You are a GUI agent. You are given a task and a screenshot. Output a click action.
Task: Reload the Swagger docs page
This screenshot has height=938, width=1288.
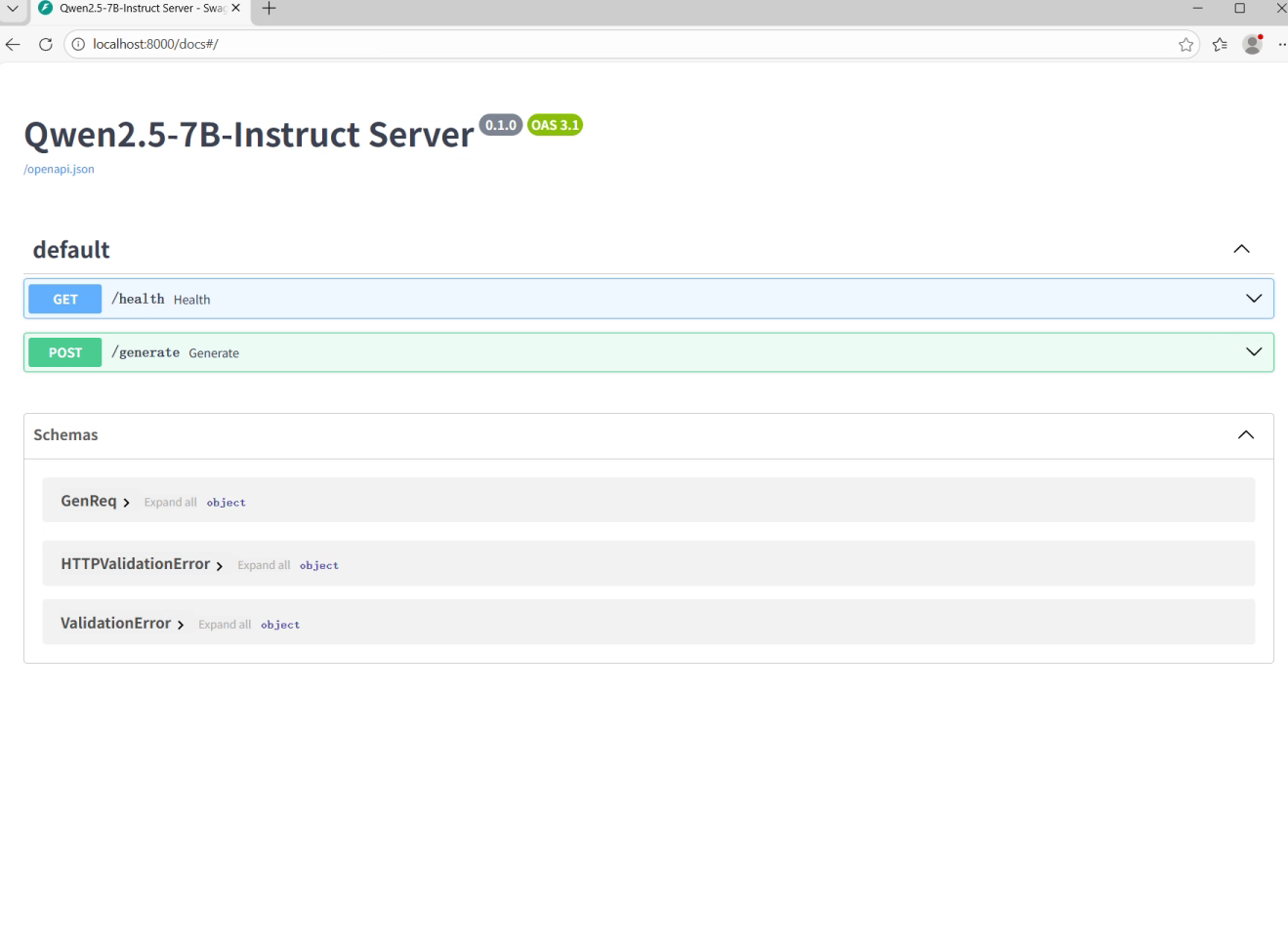click(x=45, y=44)
